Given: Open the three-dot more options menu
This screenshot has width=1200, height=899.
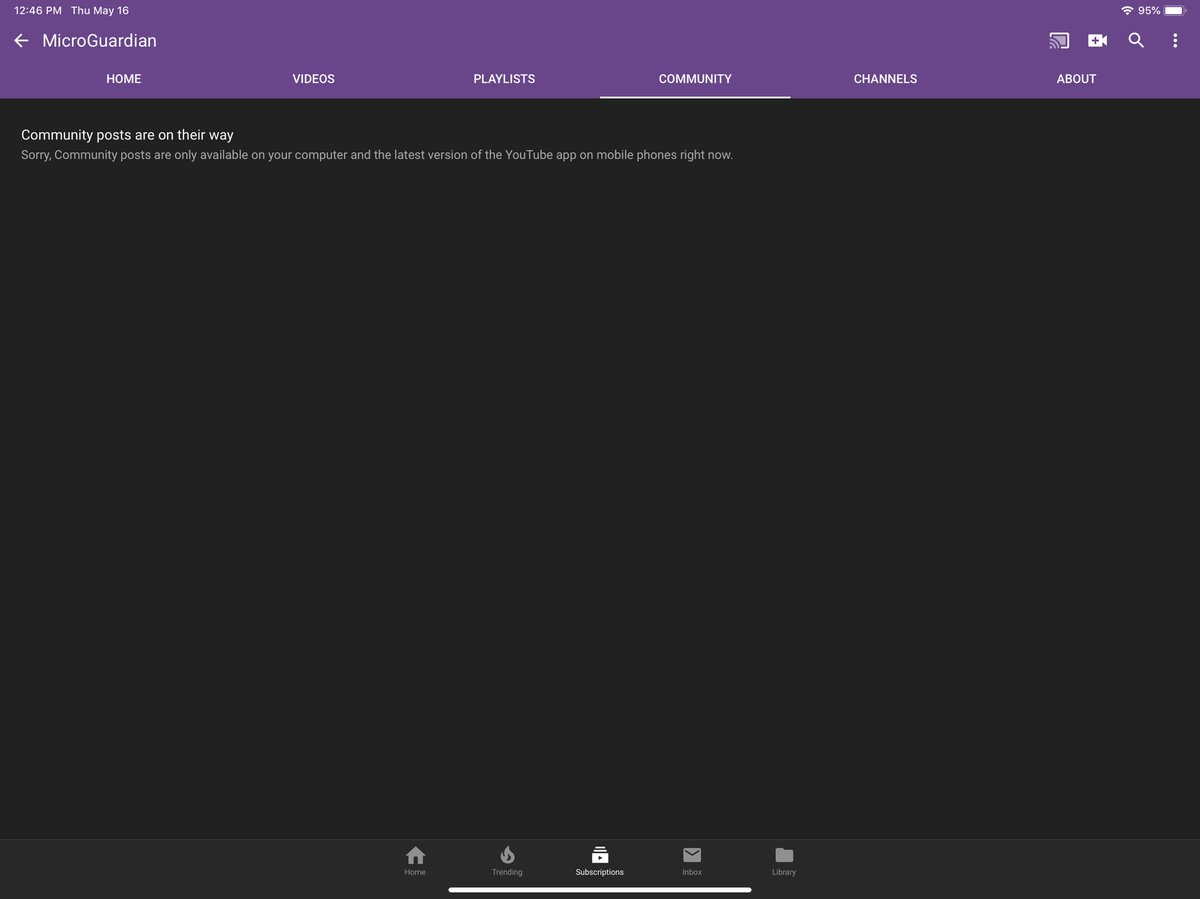Looking at the screenshot, I should [x=1175, y=41].
